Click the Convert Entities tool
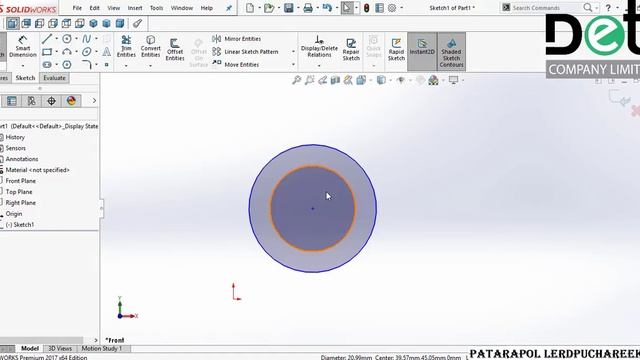Image resolution: width=640 pixels, height=360 pixels. click(151, 46)
